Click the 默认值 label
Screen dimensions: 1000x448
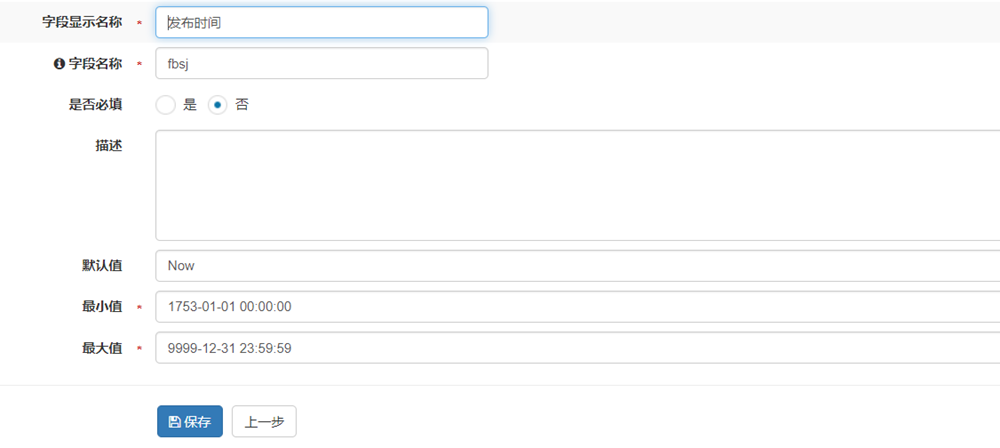[x=102, y=266]
